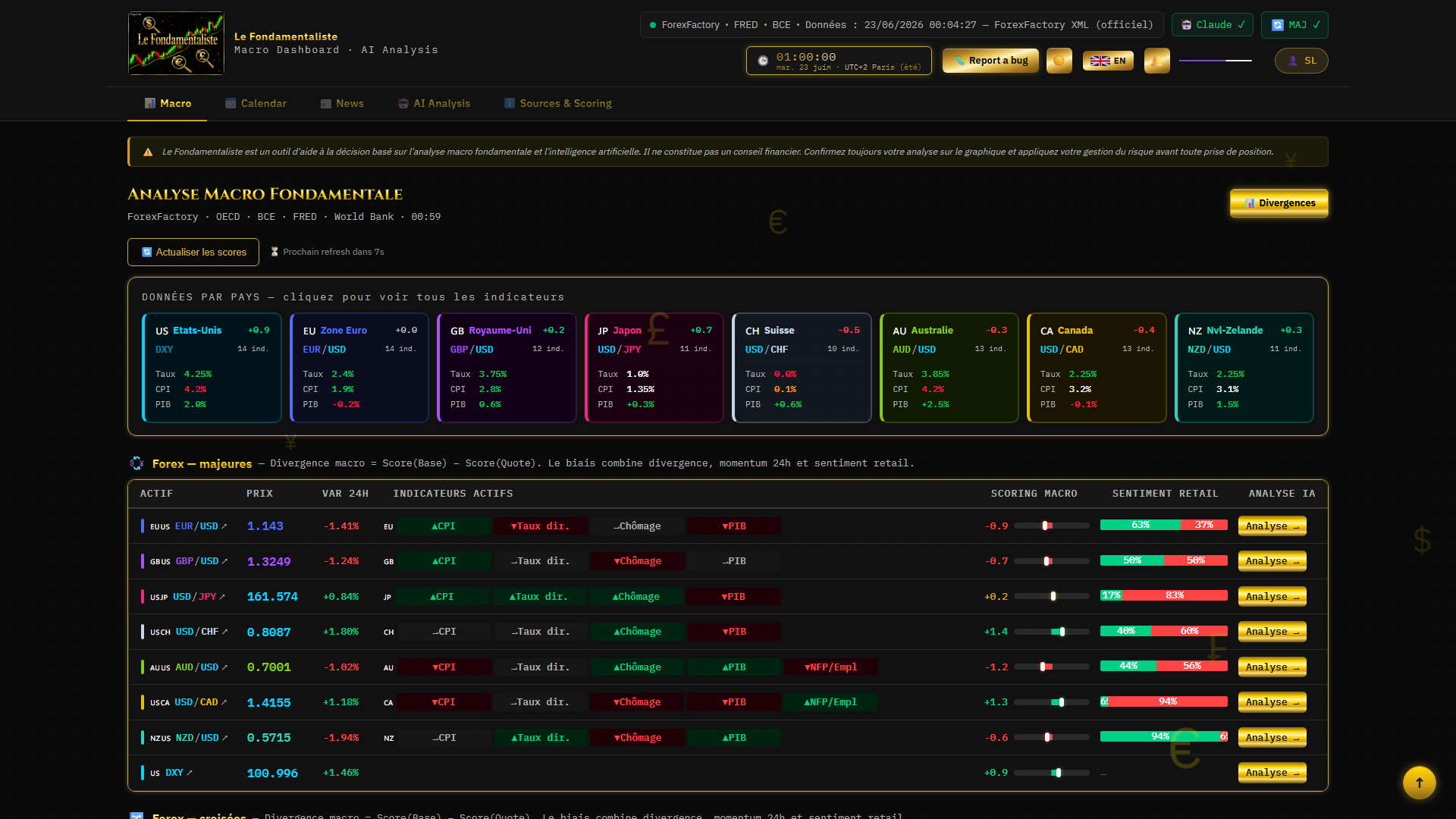Click Analyse button for the AUD/USD row

coord(1272,667)
